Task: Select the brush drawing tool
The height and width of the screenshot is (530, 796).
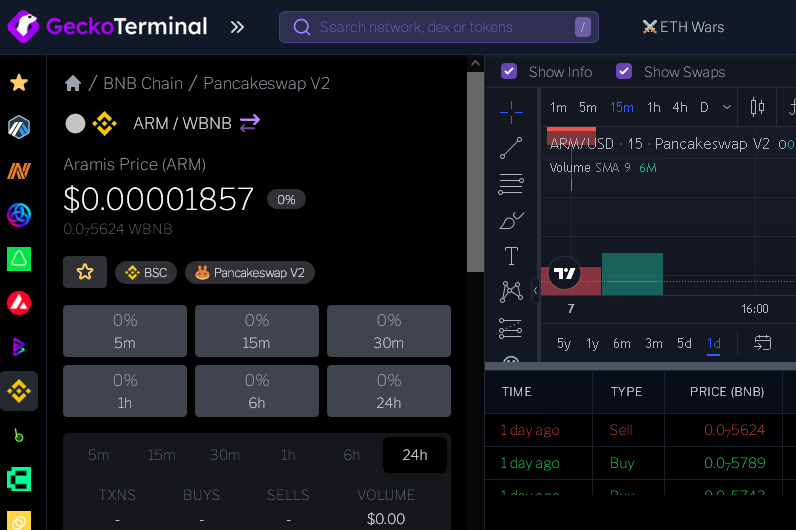Action: pyautogui.click(x=511, y=220)
